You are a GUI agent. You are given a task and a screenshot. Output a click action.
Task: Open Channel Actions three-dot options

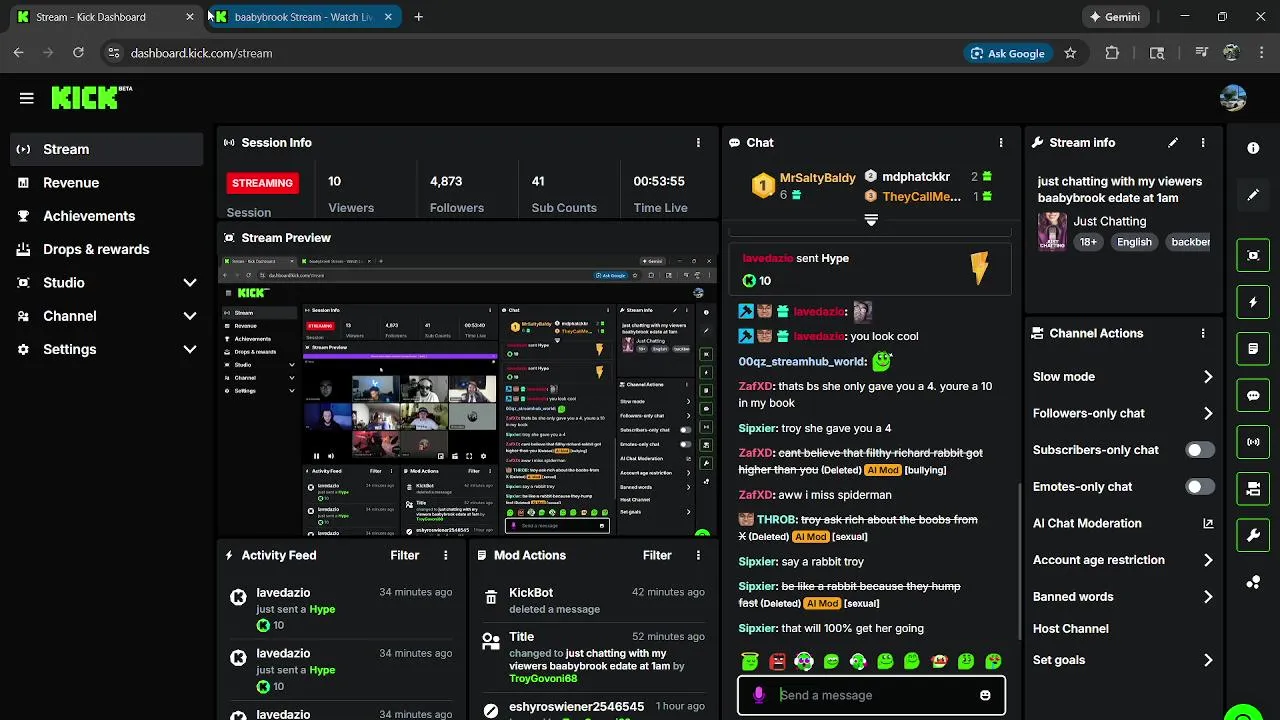click(1203, 334)
